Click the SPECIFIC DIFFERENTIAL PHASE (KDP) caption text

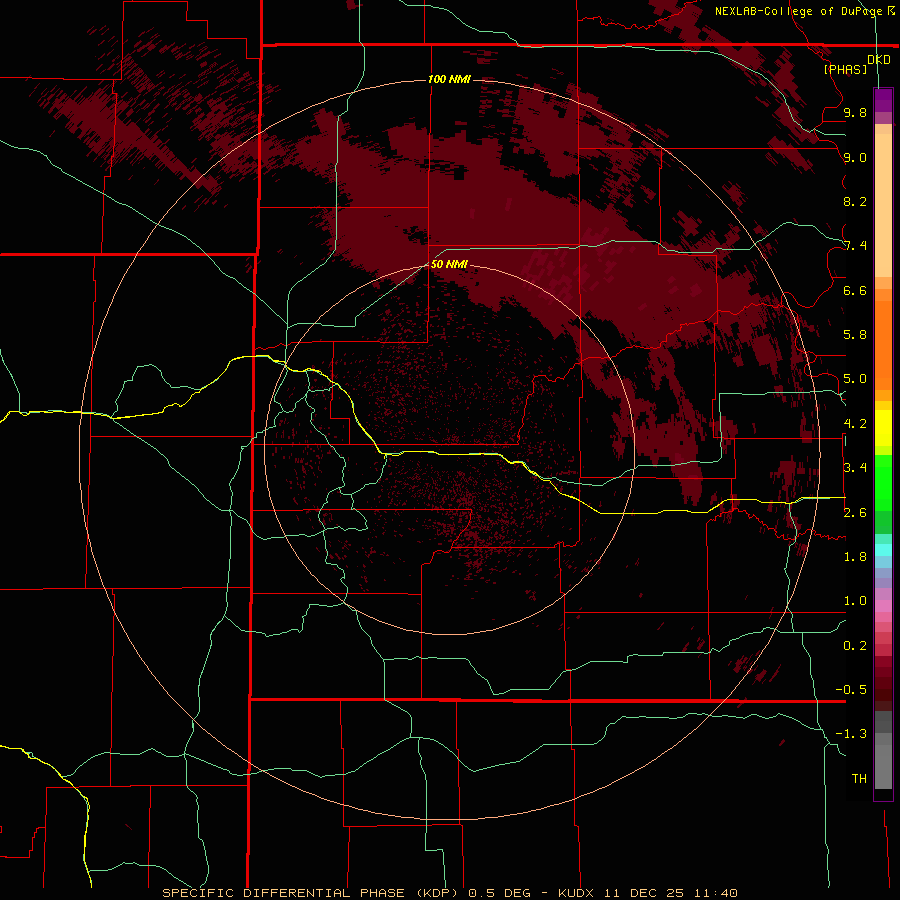click(x=311, y=893)
